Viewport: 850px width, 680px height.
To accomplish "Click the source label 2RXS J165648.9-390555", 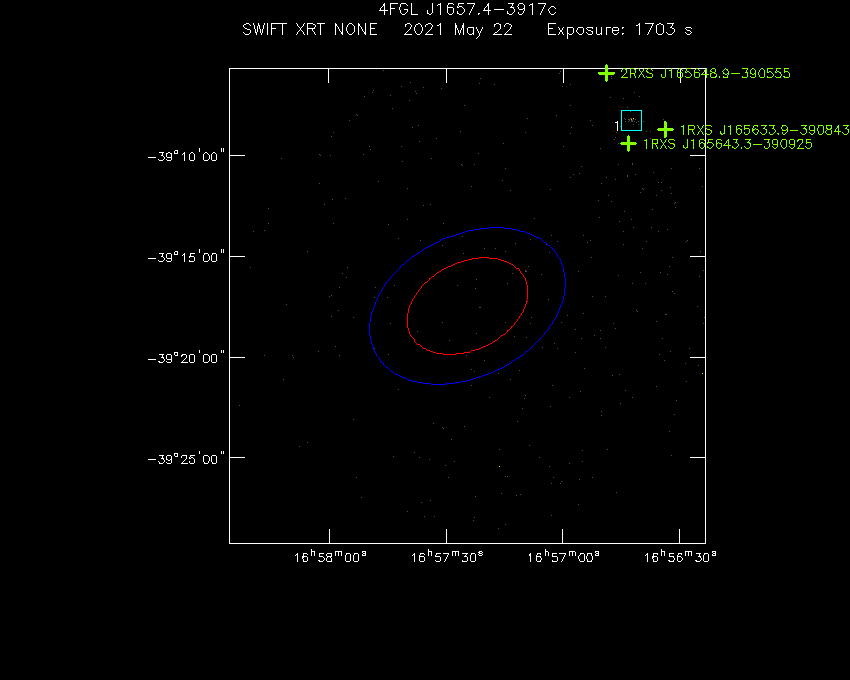I will pos(705,73).
